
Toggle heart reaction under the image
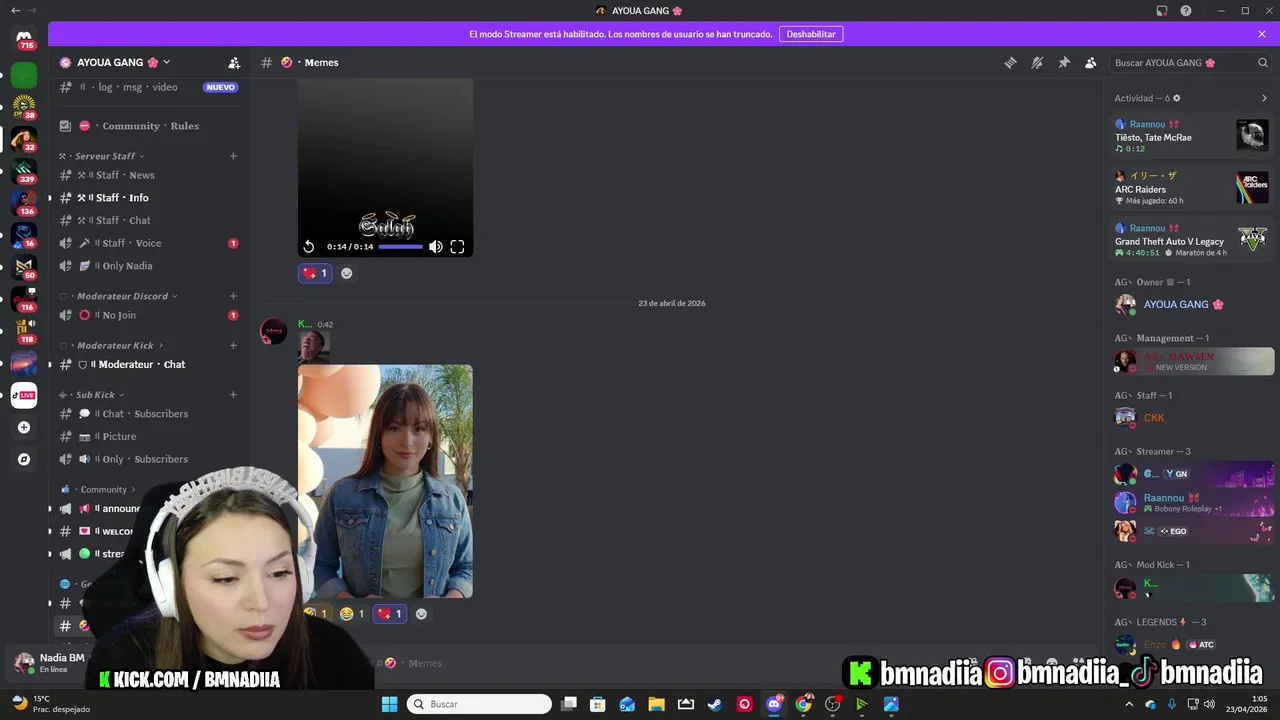(x=390, y=614)
